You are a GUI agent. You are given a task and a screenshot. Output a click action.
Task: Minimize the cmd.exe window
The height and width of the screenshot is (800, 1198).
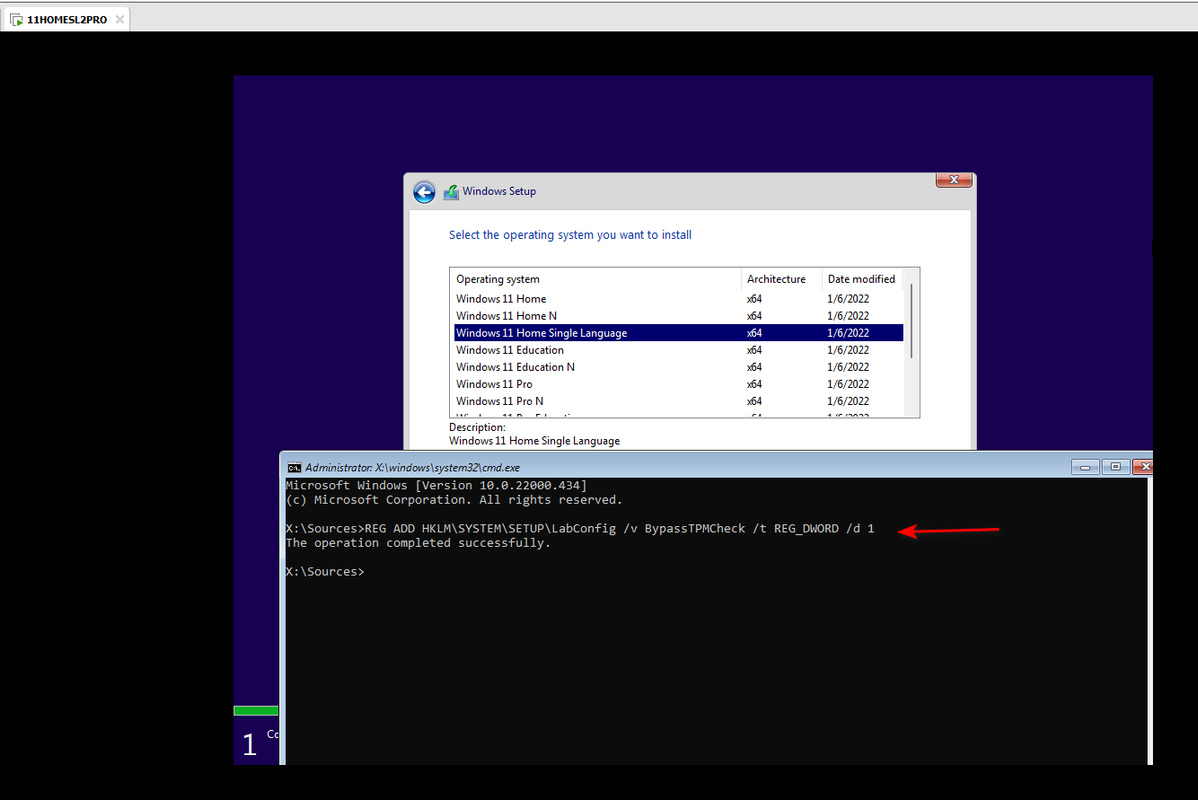(x=1085, y=467)
